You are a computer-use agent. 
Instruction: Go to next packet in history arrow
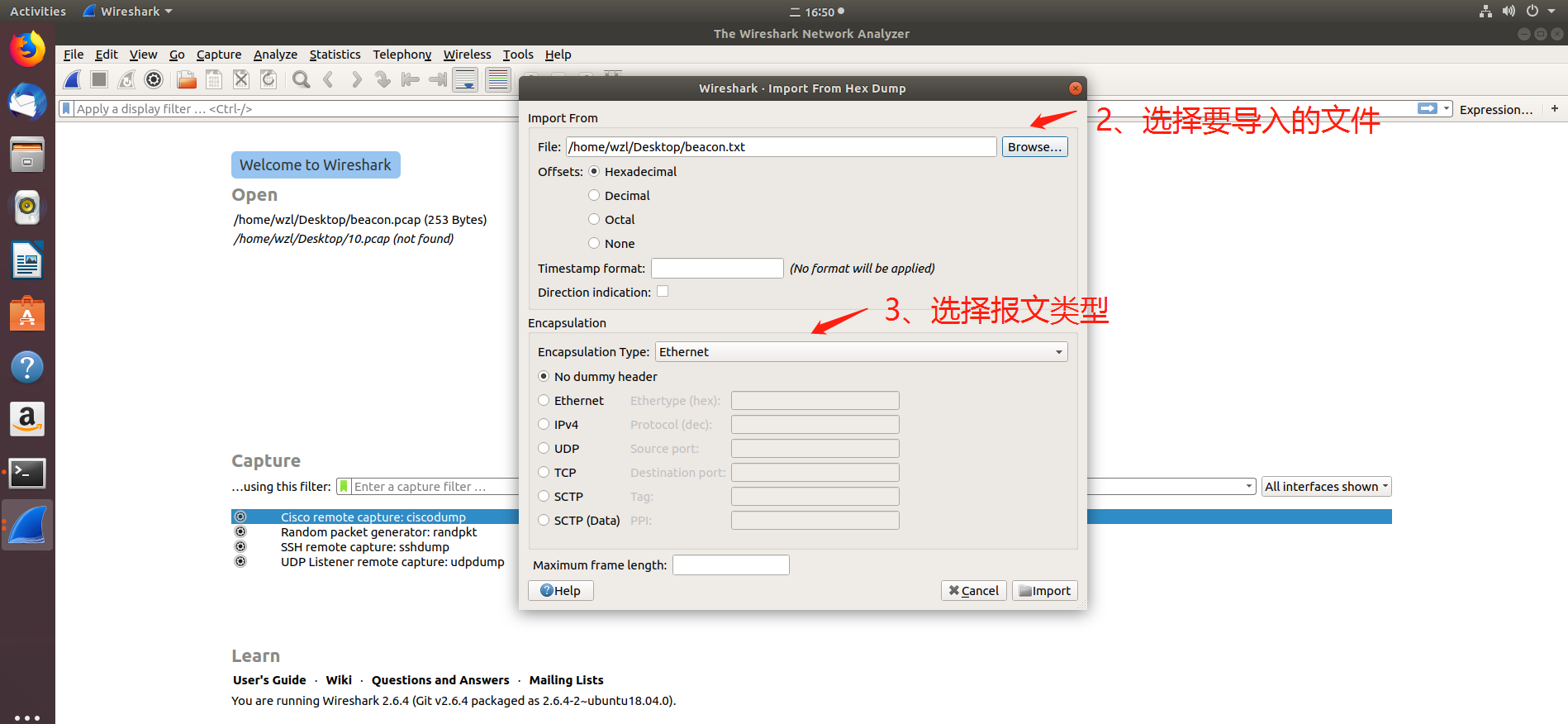(x=356, y=79)
